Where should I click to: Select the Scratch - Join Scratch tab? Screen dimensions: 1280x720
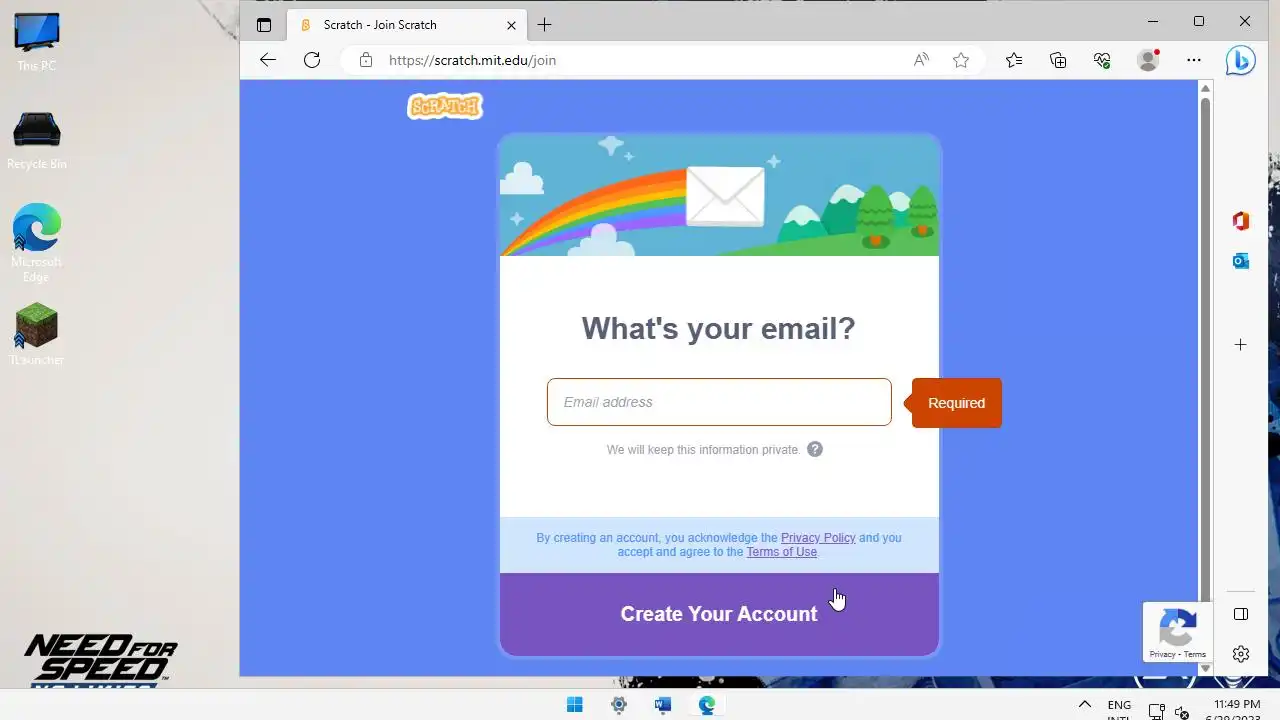(x=405, y=25)
